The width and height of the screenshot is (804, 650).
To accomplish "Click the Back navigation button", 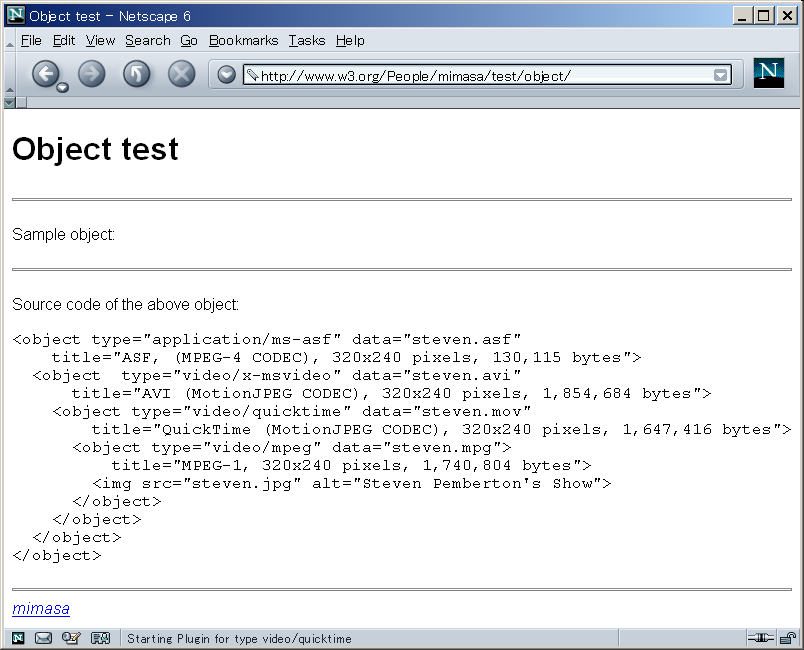I will pos(44,73).
